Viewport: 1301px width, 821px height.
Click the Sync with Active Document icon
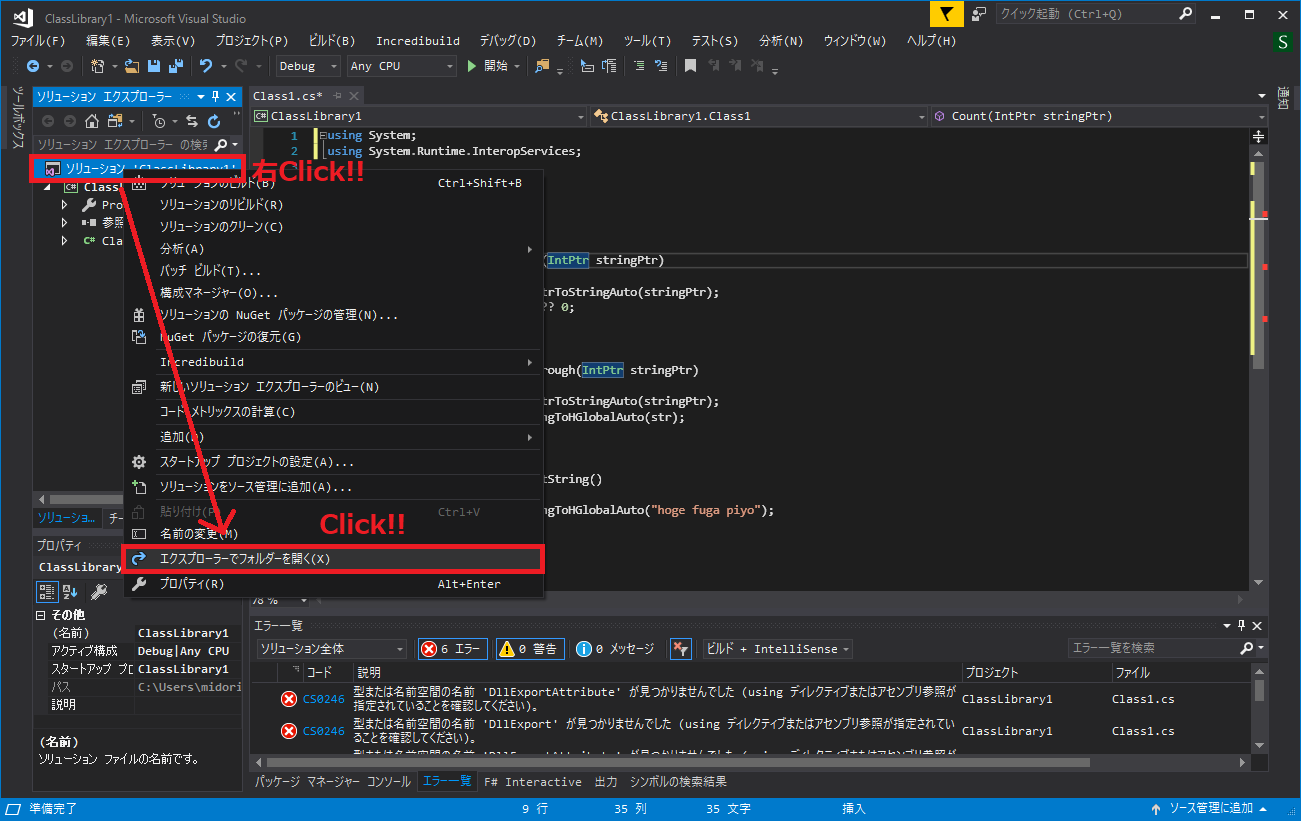(x=192, y=121)
